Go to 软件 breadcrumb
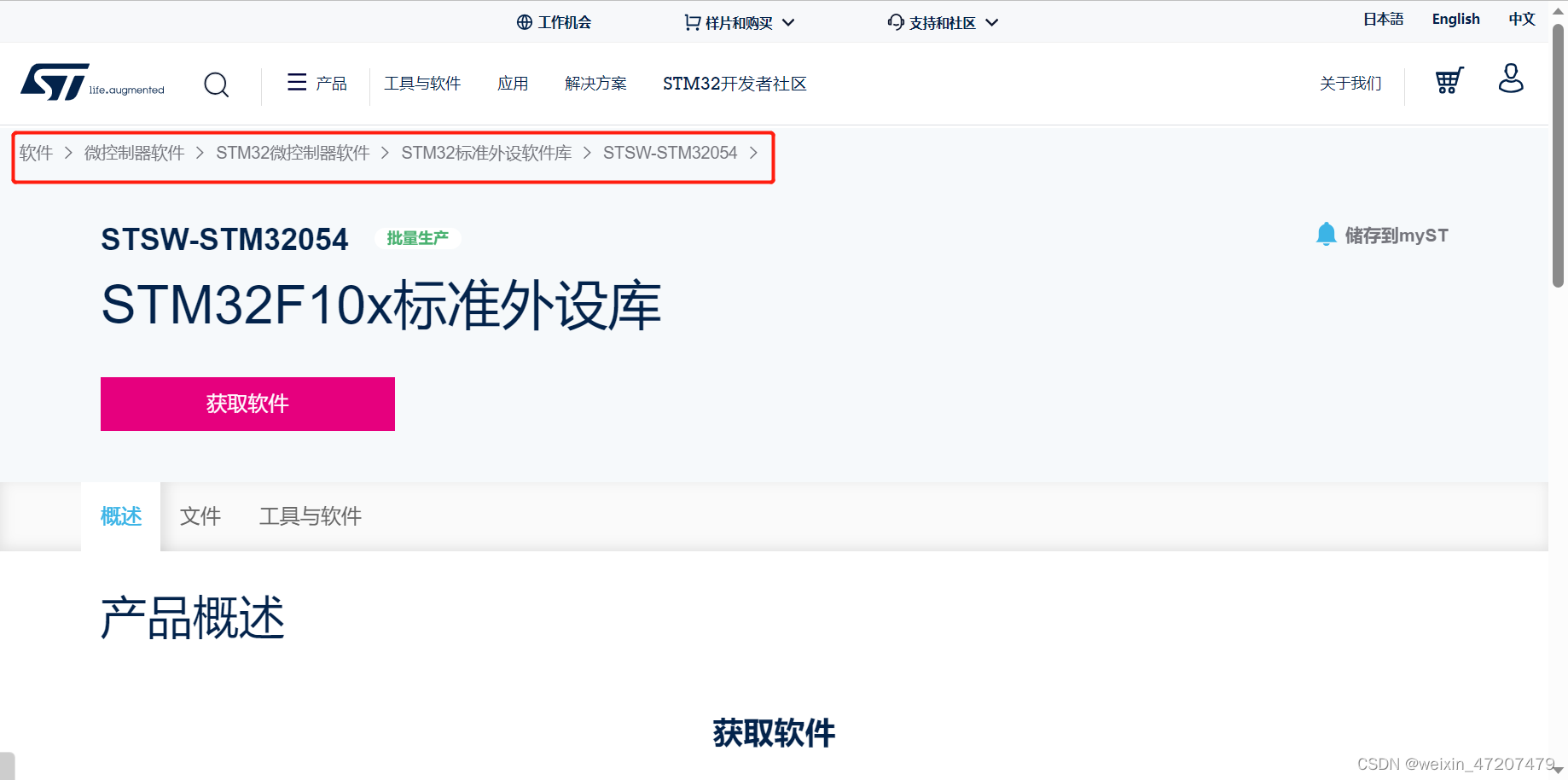 [36, 153]
